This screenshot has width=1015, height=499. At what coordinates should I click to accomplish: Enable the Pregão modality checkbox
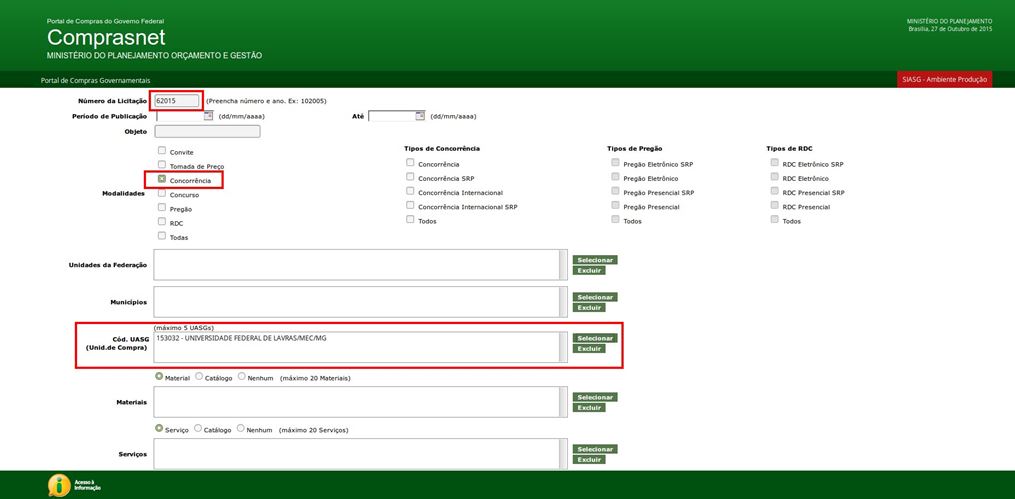click(162, 208)
